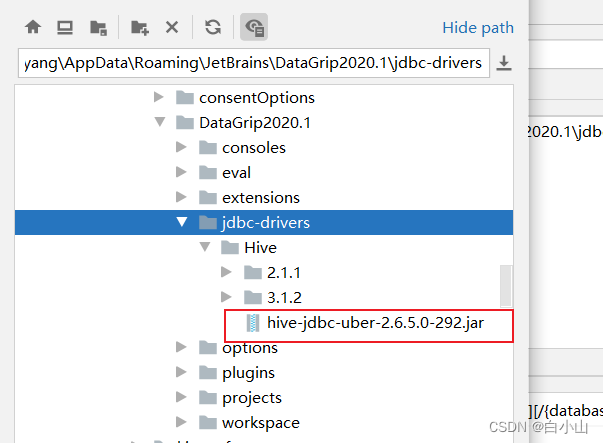The image size is (603, 443).
Task: Expand the options folder
Action: [181, 347]
